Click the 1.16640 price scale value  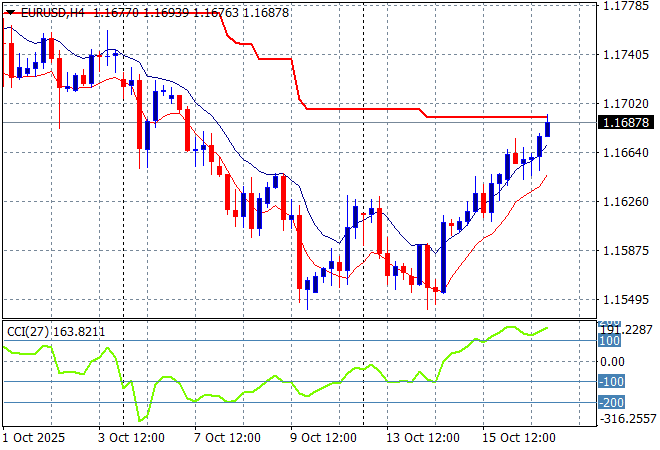pyautogui.click(x=626, y=152)
